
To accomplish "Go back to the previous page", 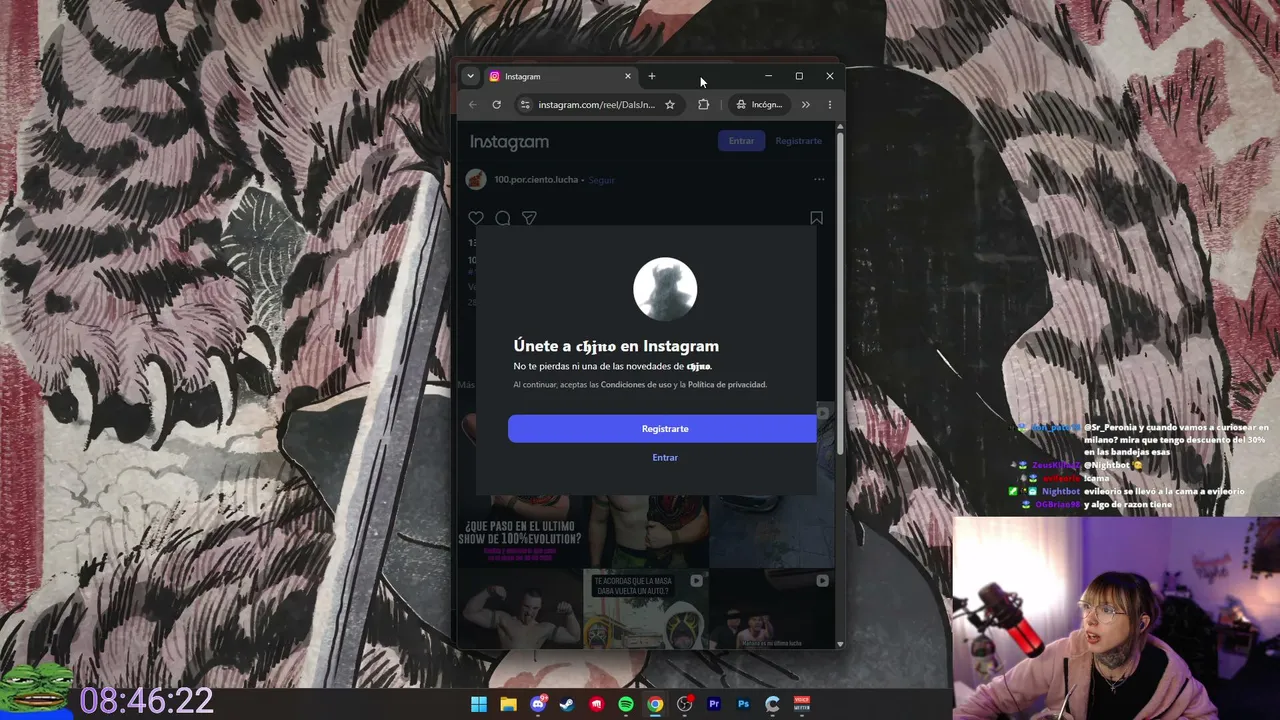I will [x=473, y=104].
